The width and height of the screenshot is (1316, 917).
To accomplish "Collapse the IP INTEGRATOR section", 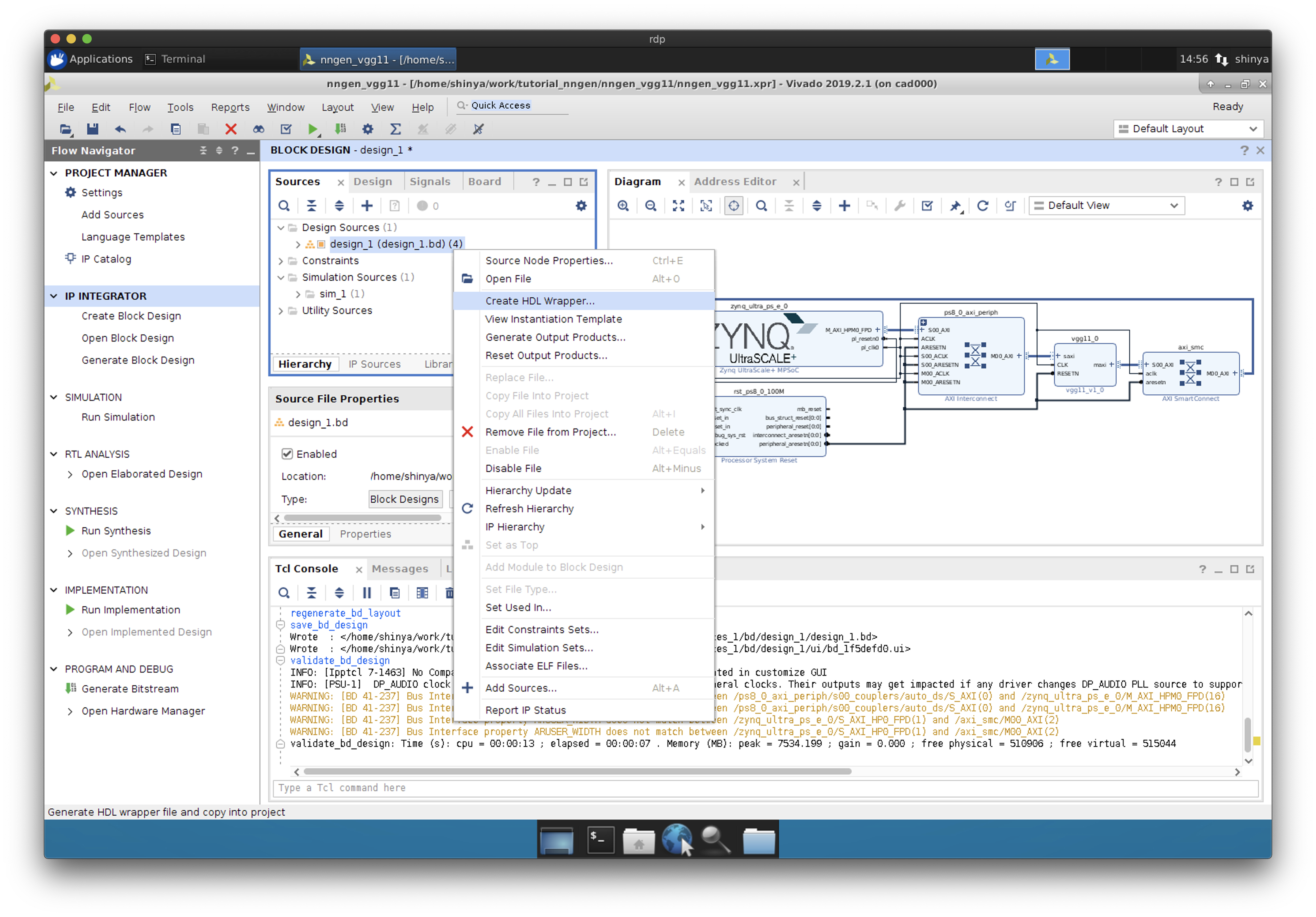I will tap(54, 296).
